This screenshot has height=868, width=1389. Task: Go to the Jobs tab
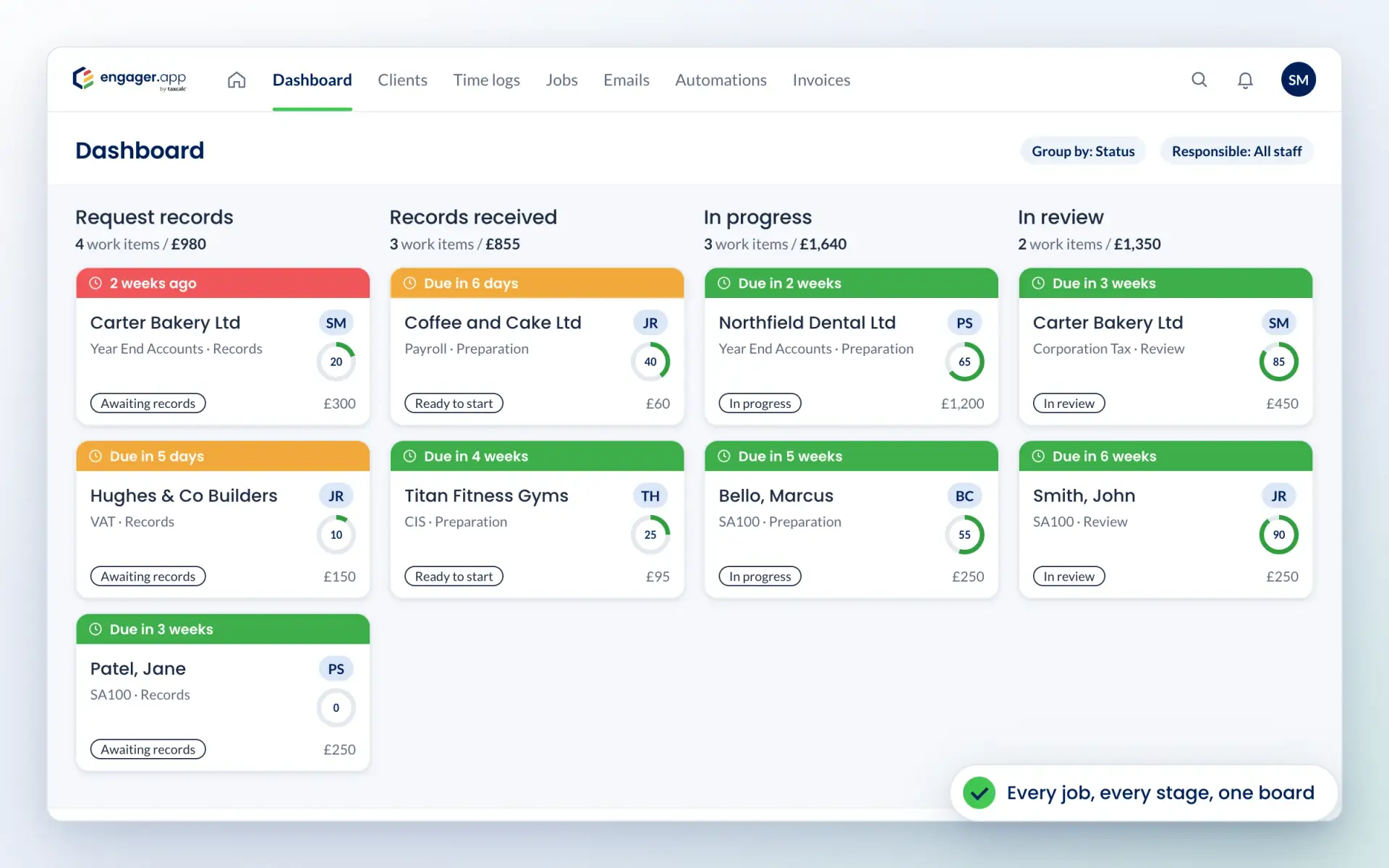pos(561,80)
